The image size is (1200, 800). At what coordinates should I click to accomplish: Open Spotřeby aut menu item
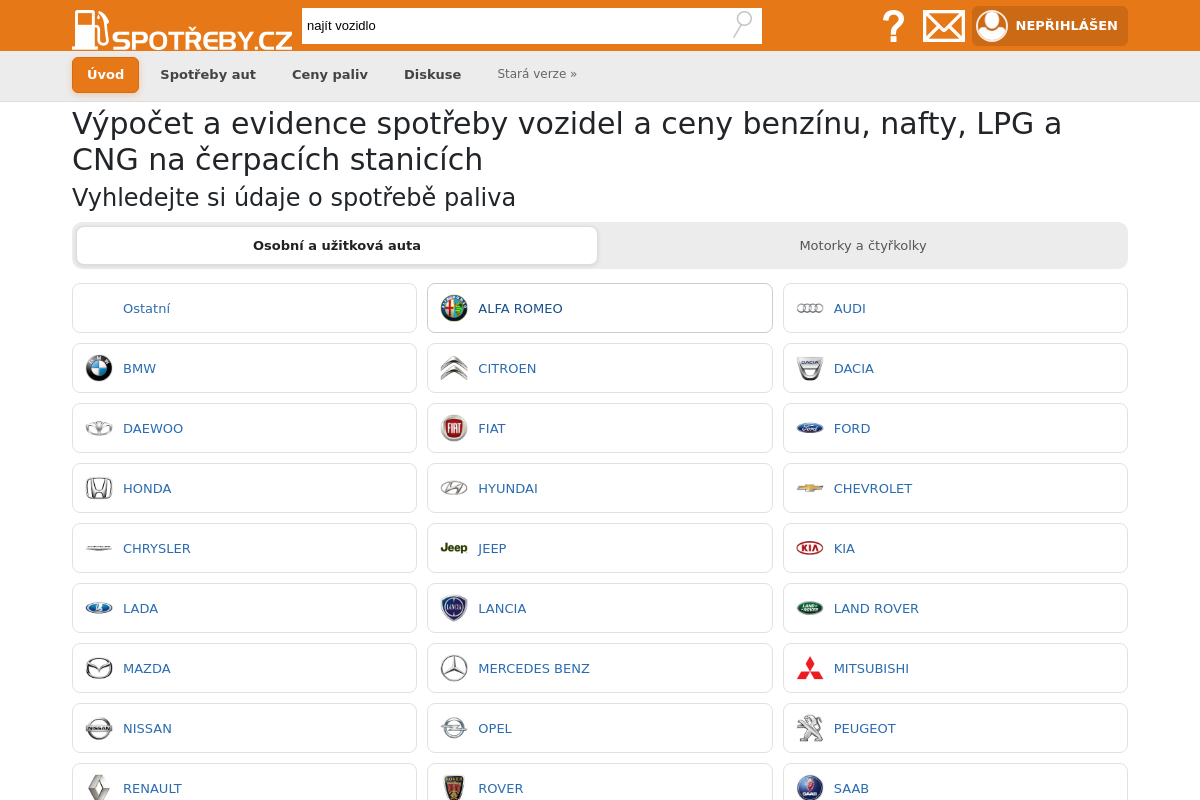pos(208,75)
